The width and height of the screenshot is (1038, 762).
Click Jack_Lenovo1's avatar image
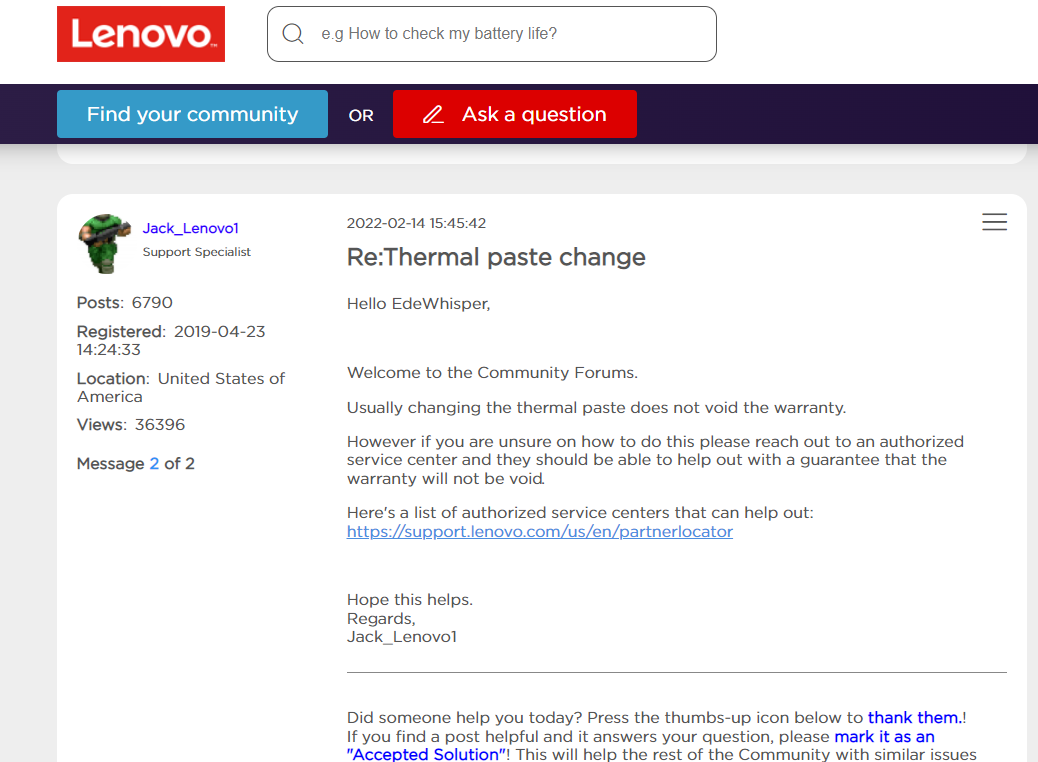(105, 243)
